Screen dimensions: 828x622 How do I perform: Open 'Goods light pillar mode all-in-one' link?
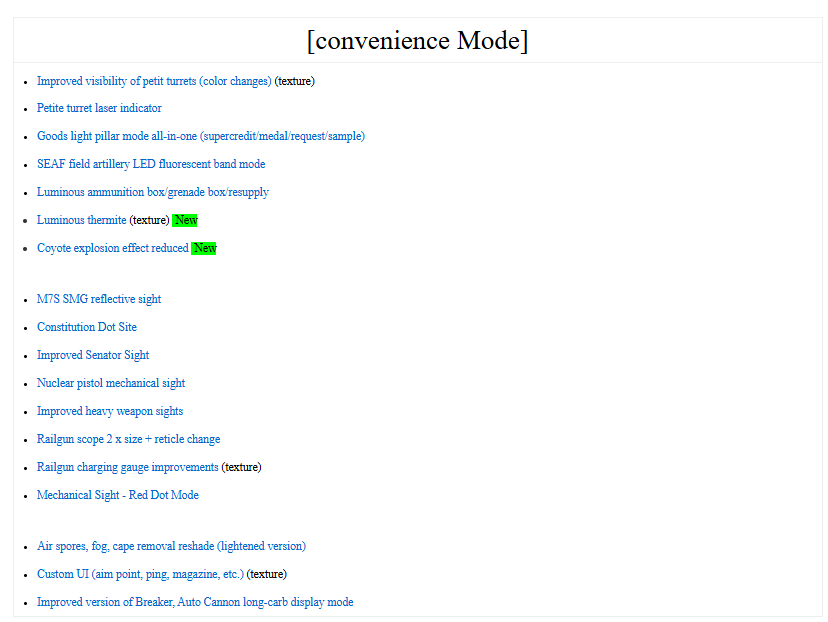tap(201, 136)
